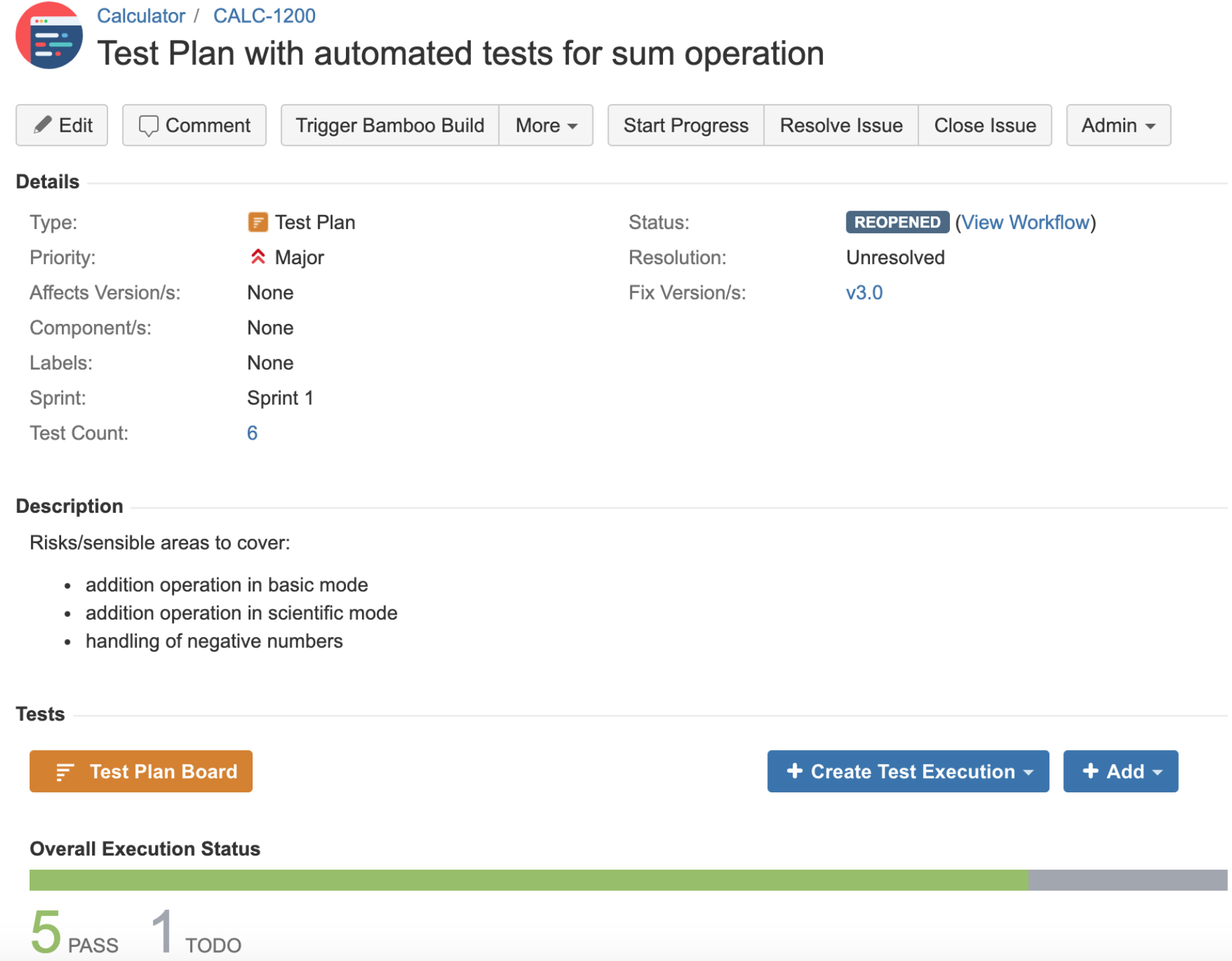
Task: Open the Calculator project breadcrumb link
Action: coord(140,15)
